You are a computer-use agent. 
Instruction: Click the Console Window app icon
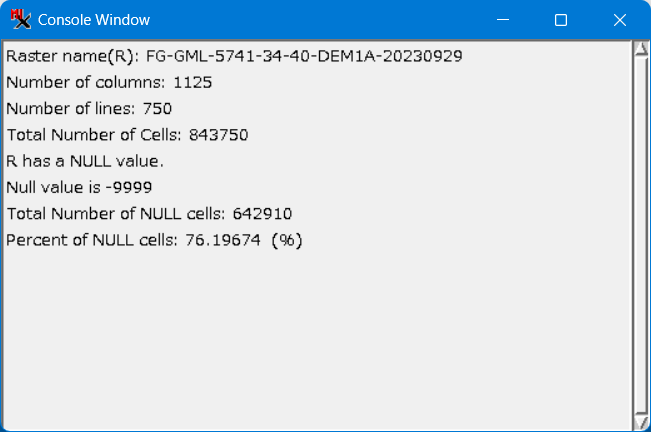(x=20, y=20)
